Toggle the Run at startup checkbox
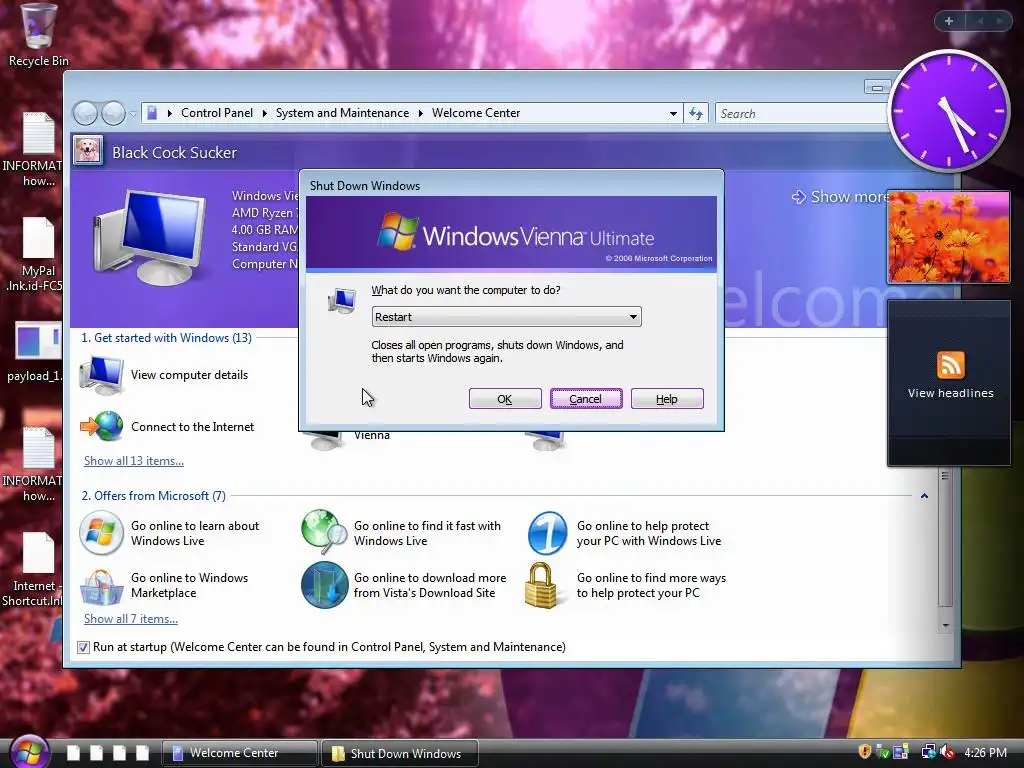 click(x=83, y=647)
